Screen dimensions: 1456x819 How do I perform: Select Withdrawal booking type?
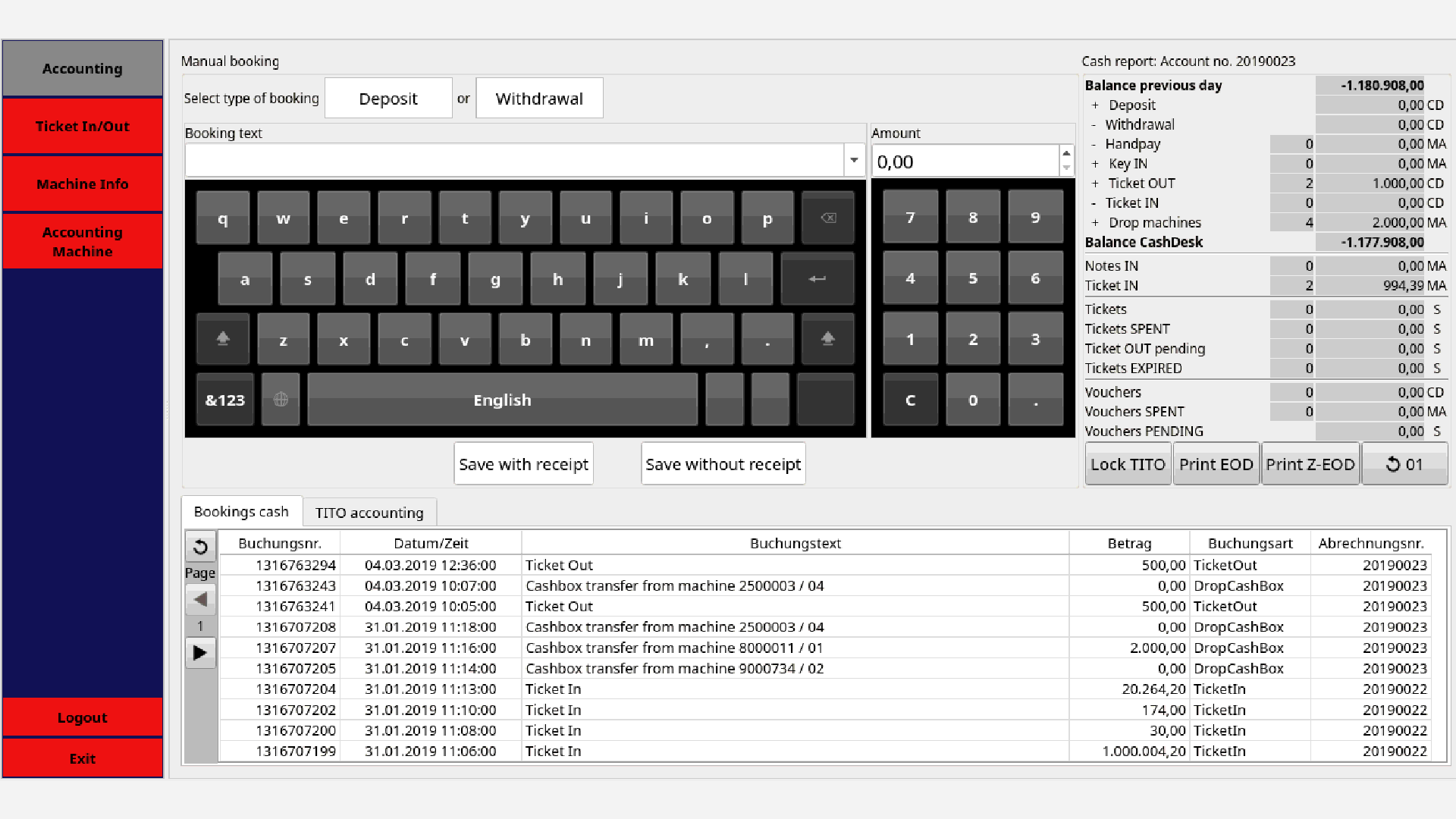point(539,99)
